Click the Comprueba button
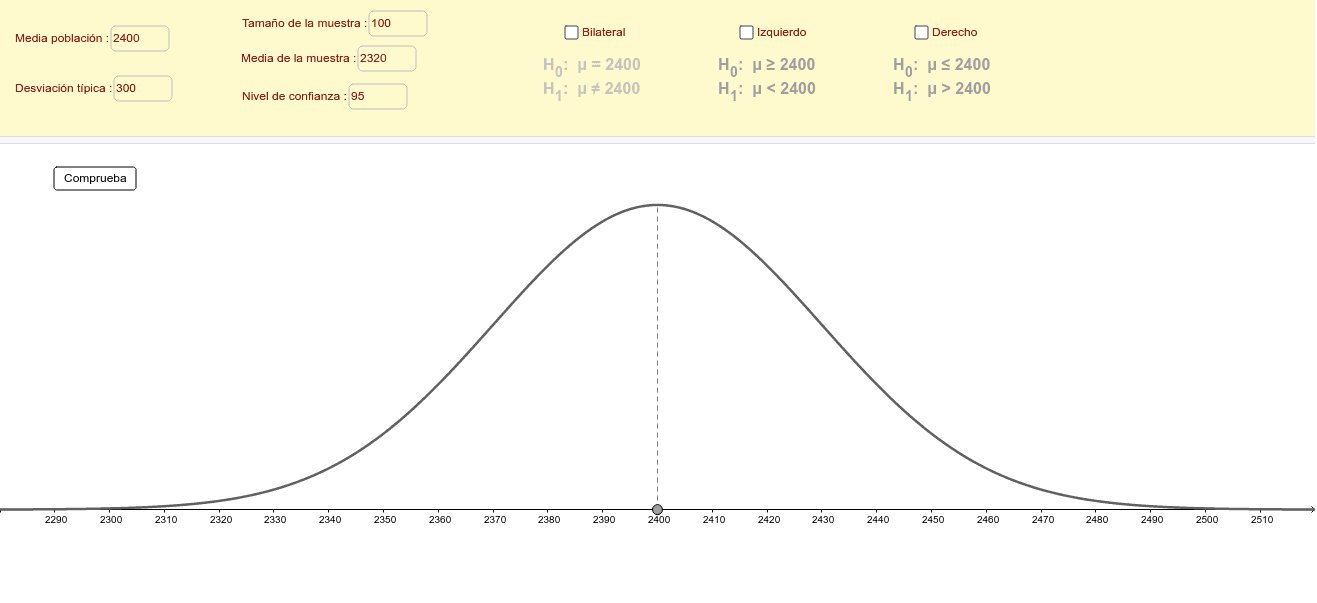 (95, 178)
